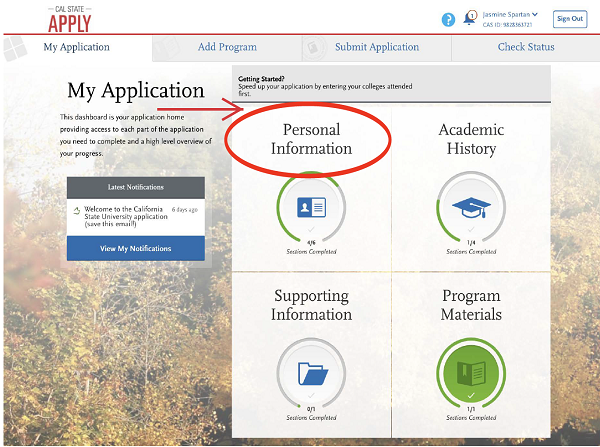This screenshot has width=600, height=447.
Task: Click the Latest Notifications header
Action: pyautogui.click(x=136, y=187)
